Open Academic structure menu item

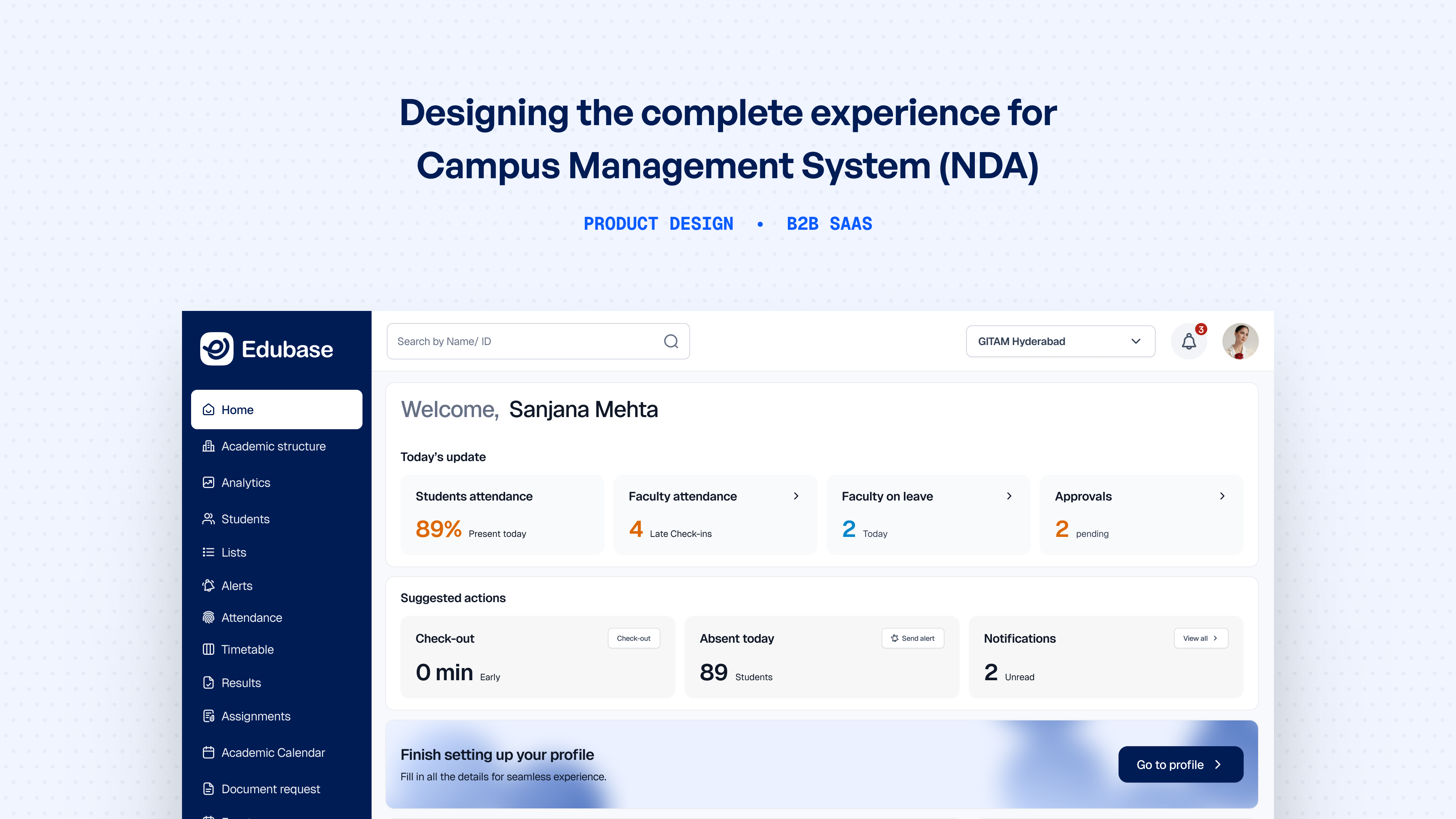[x=273, y=446]
